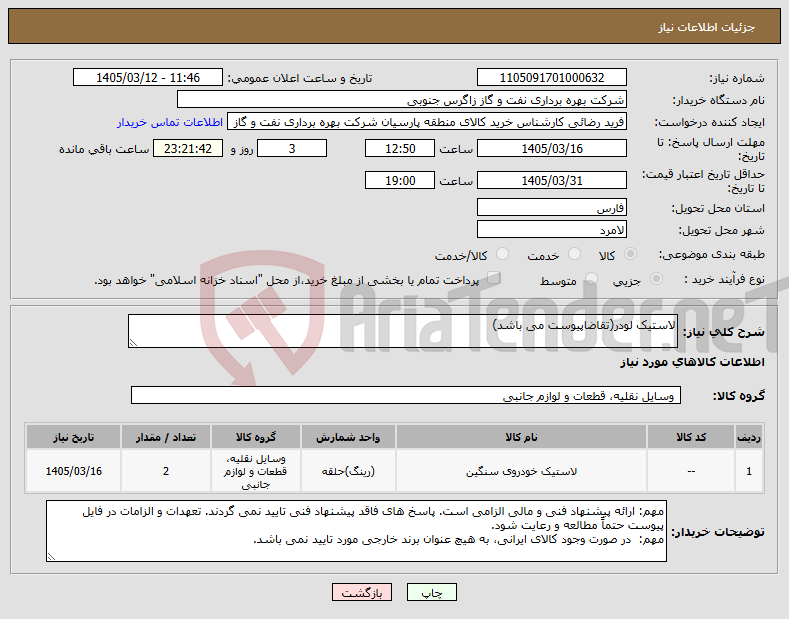Click the table date cell 1405/03/16
Screen dimensions: 789x619
pyautogui.click(x=73, y=472)
